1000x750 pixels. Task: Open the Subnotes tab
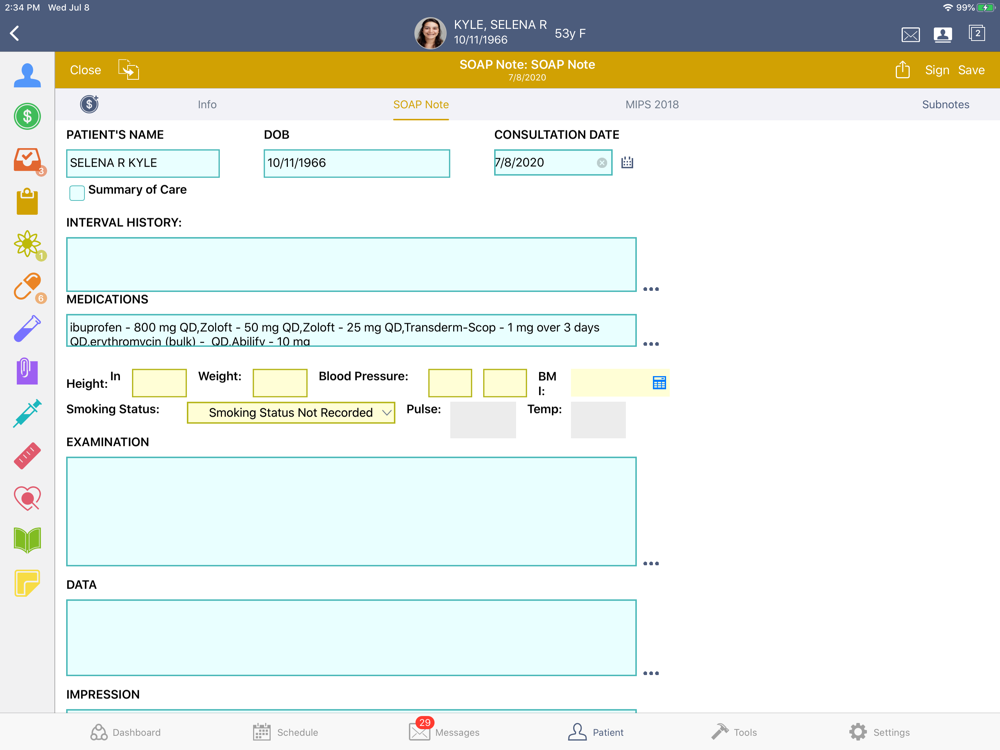[x=945, y=104]
